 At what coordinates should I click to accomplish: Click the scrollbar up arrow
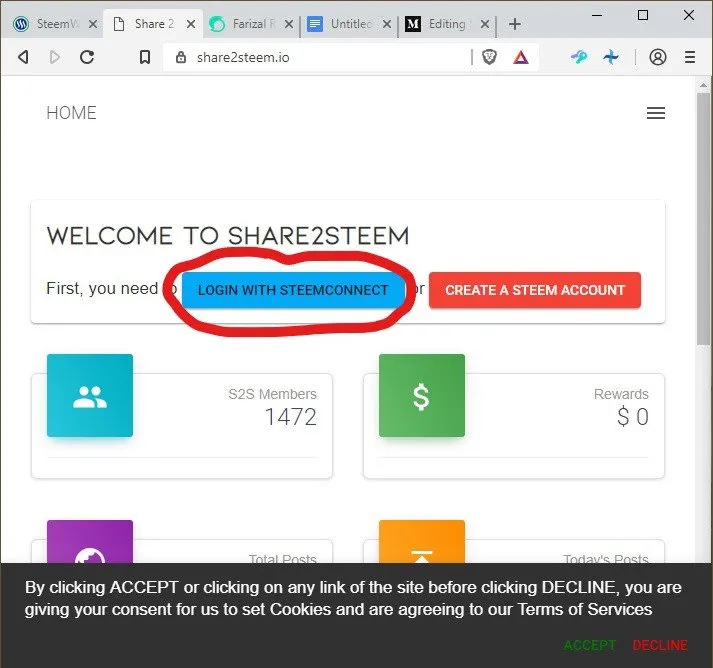(703, 85)
